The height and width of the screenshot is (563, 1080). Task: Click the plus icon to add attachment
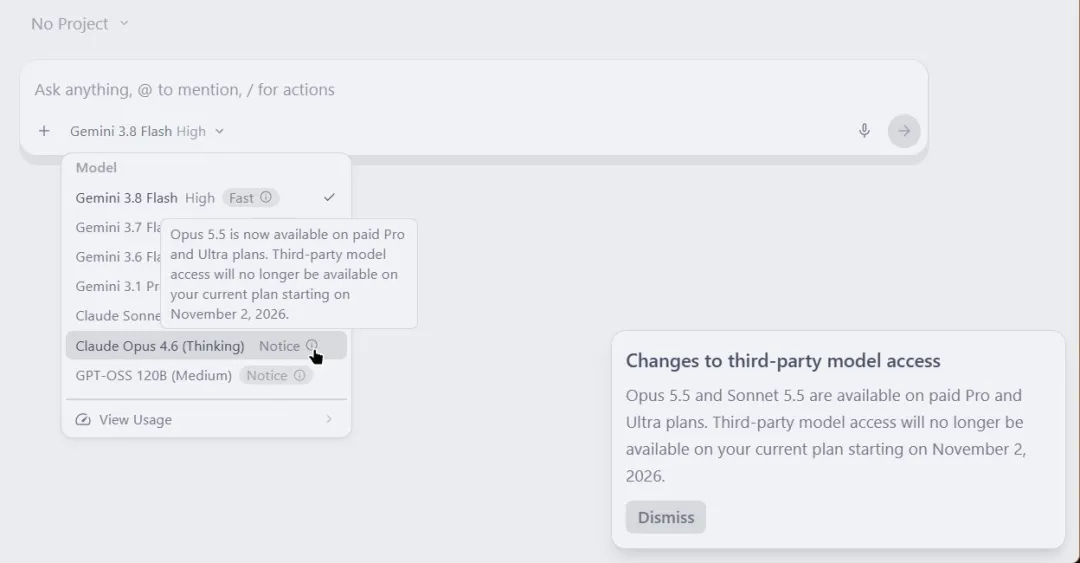44,131
